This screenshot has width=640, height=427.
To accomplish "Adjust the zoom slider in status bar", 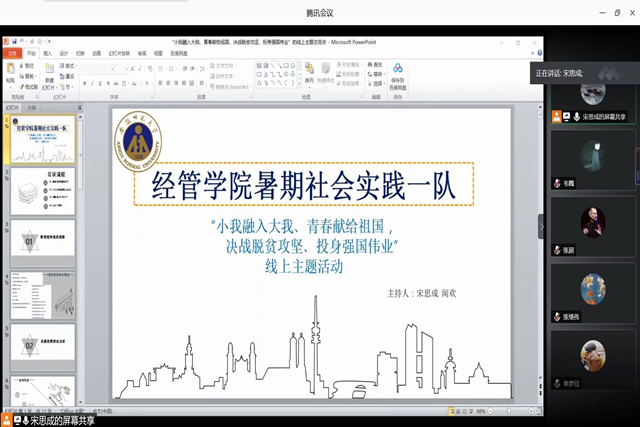I will 510,411.
